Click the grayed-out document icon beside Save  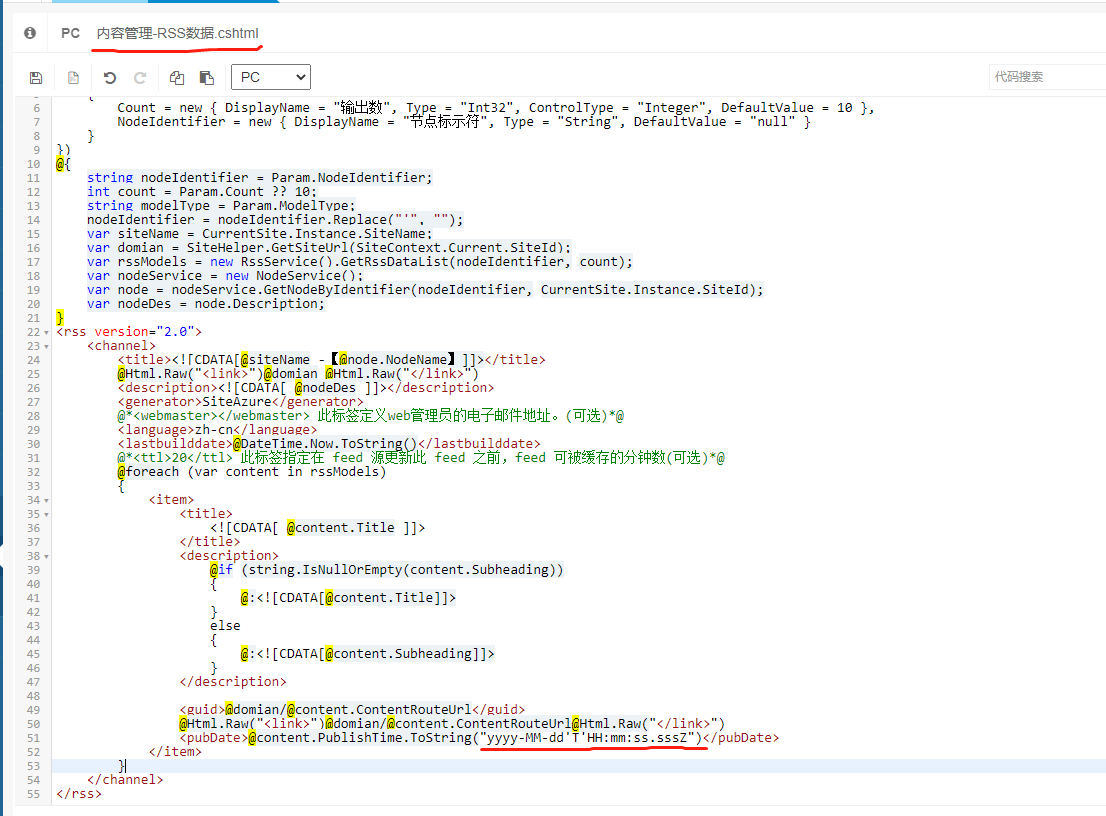coord(73,77)
